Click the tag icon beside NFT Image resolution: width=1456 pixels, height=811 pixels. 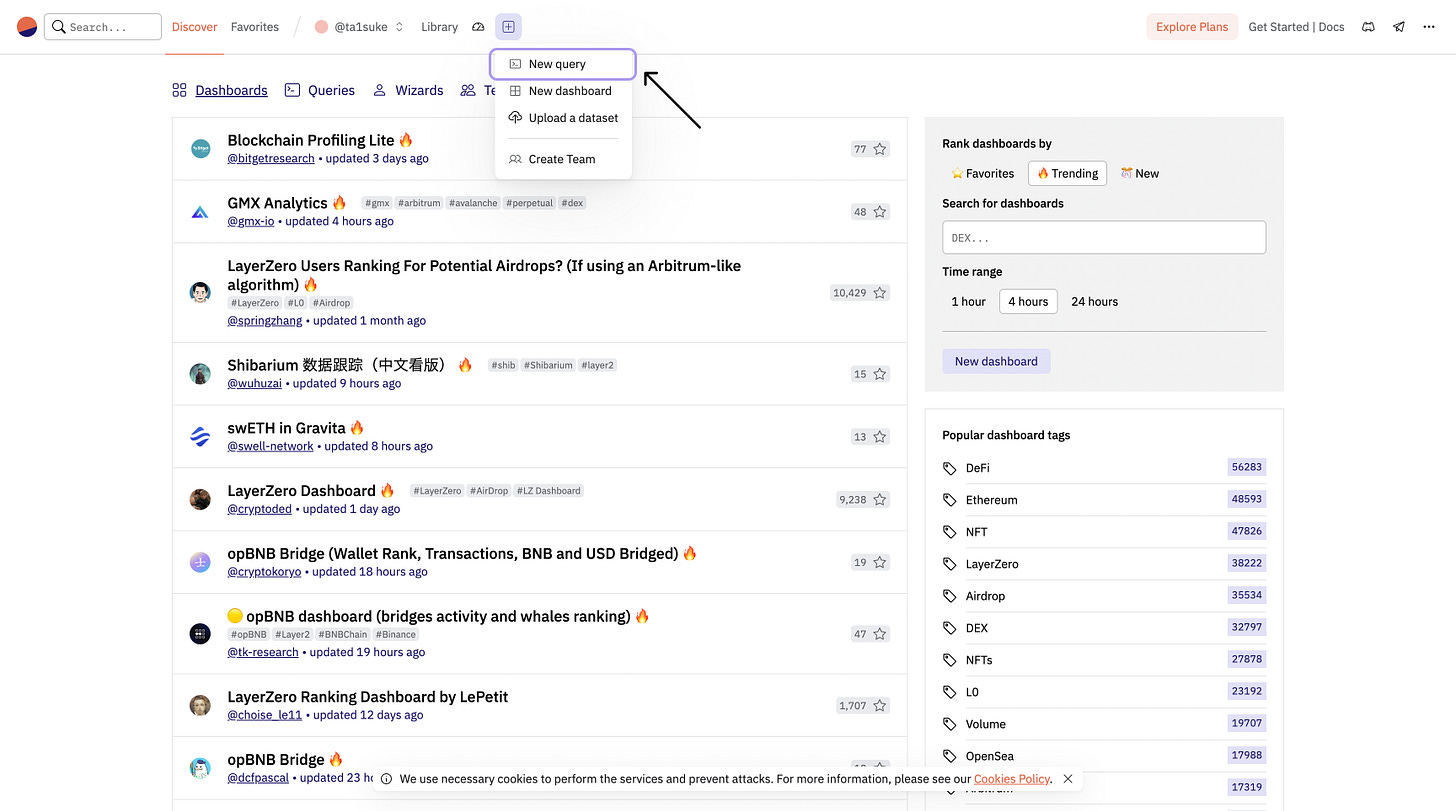tap(950, 532)
